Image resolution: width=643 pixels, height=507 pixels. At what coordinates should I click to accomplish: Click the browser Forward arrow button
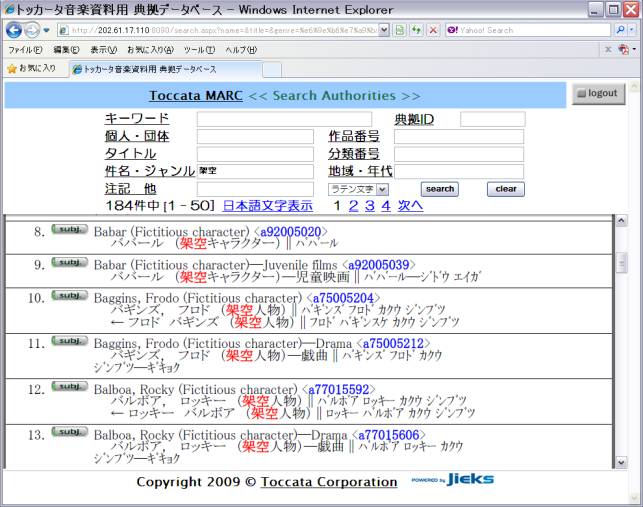32,30
